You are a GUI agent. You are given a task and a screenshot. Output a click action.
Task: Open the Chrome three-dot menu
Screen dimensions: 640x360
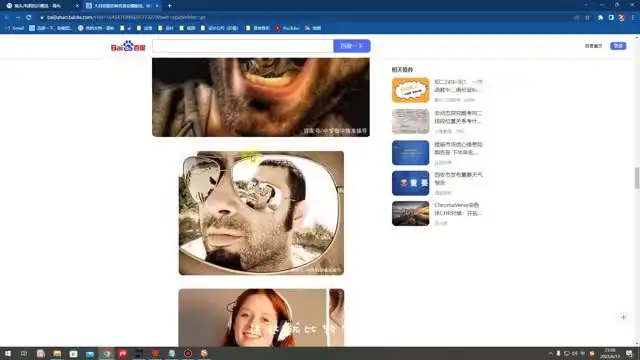633,18
